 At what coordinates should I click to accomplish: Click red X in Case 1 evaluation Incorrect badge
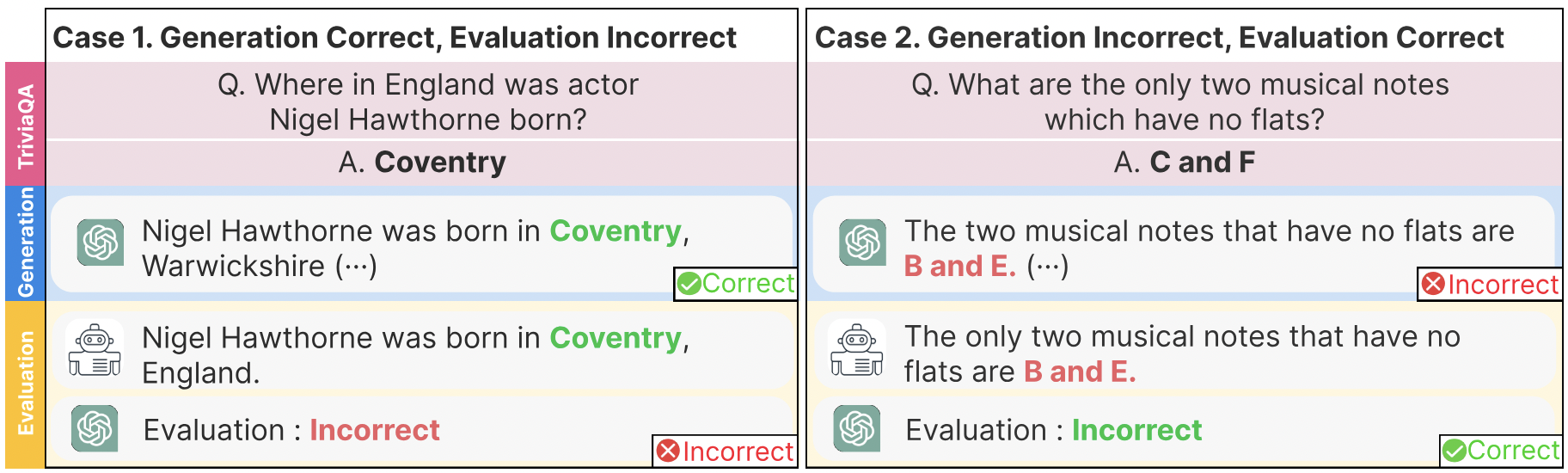coord(668,451)
